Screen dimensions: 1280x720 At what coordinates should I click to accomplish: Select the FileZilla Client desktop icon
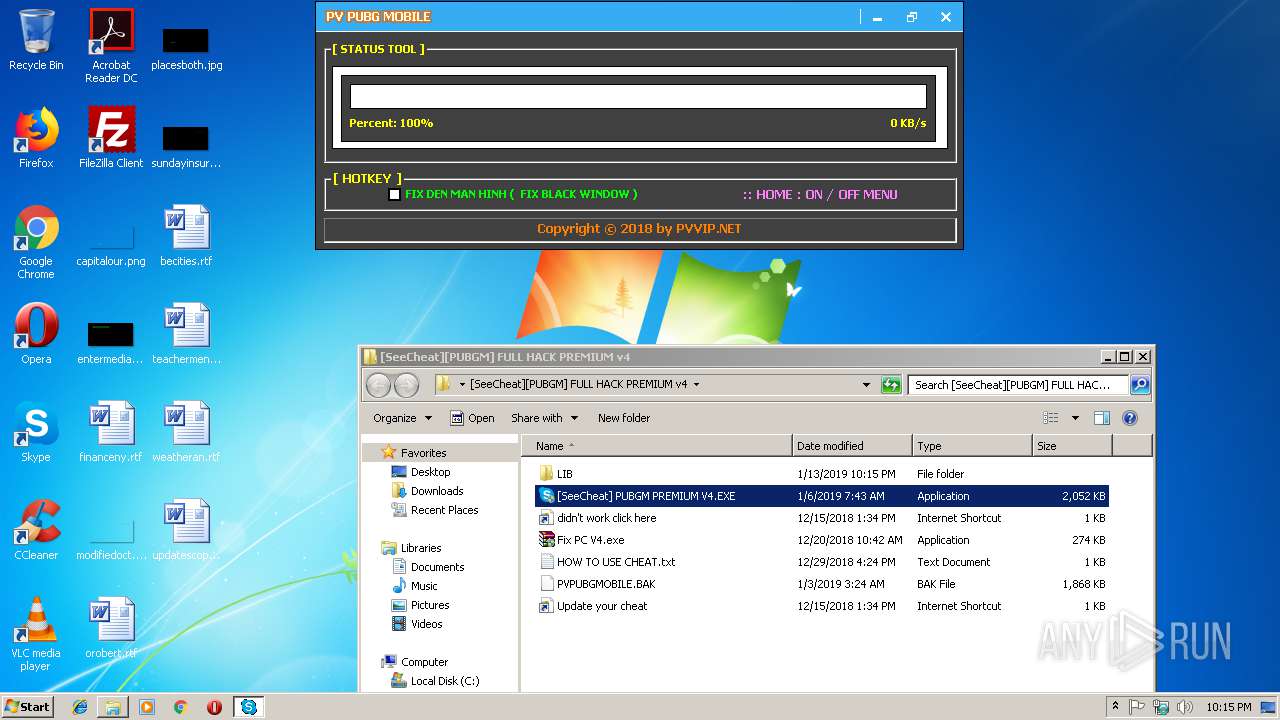tap(111, 138)
